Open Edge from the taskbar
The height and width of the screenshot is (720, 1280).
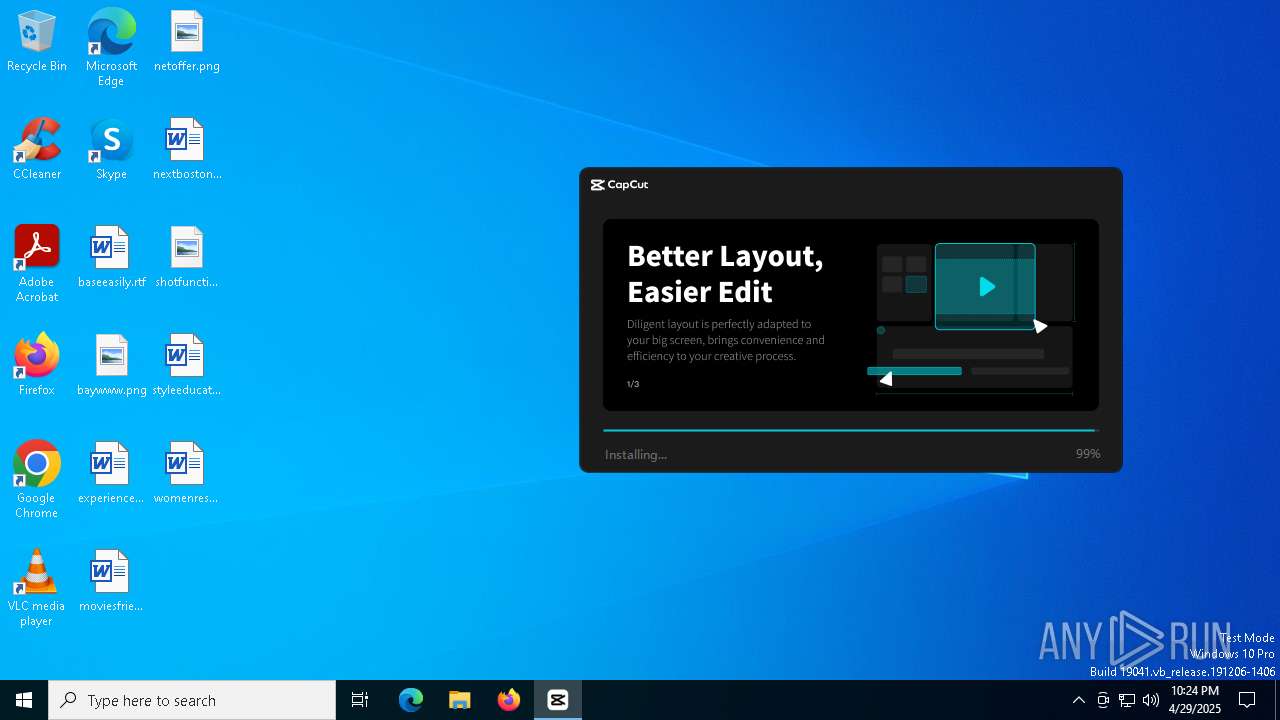point(411,700)
